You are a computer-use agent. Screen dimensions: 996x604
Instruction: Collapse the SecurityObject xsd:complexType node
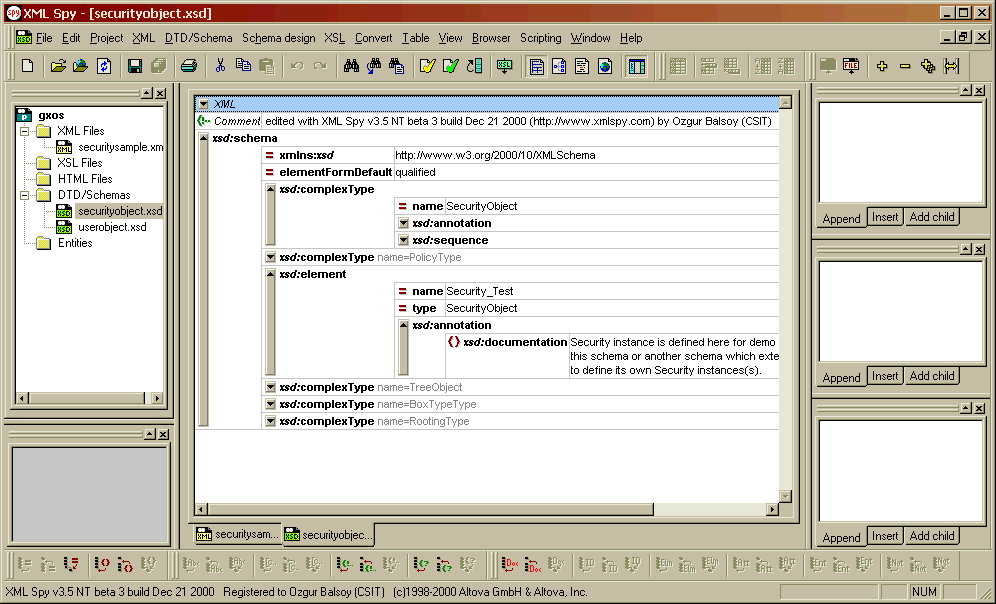270,189
